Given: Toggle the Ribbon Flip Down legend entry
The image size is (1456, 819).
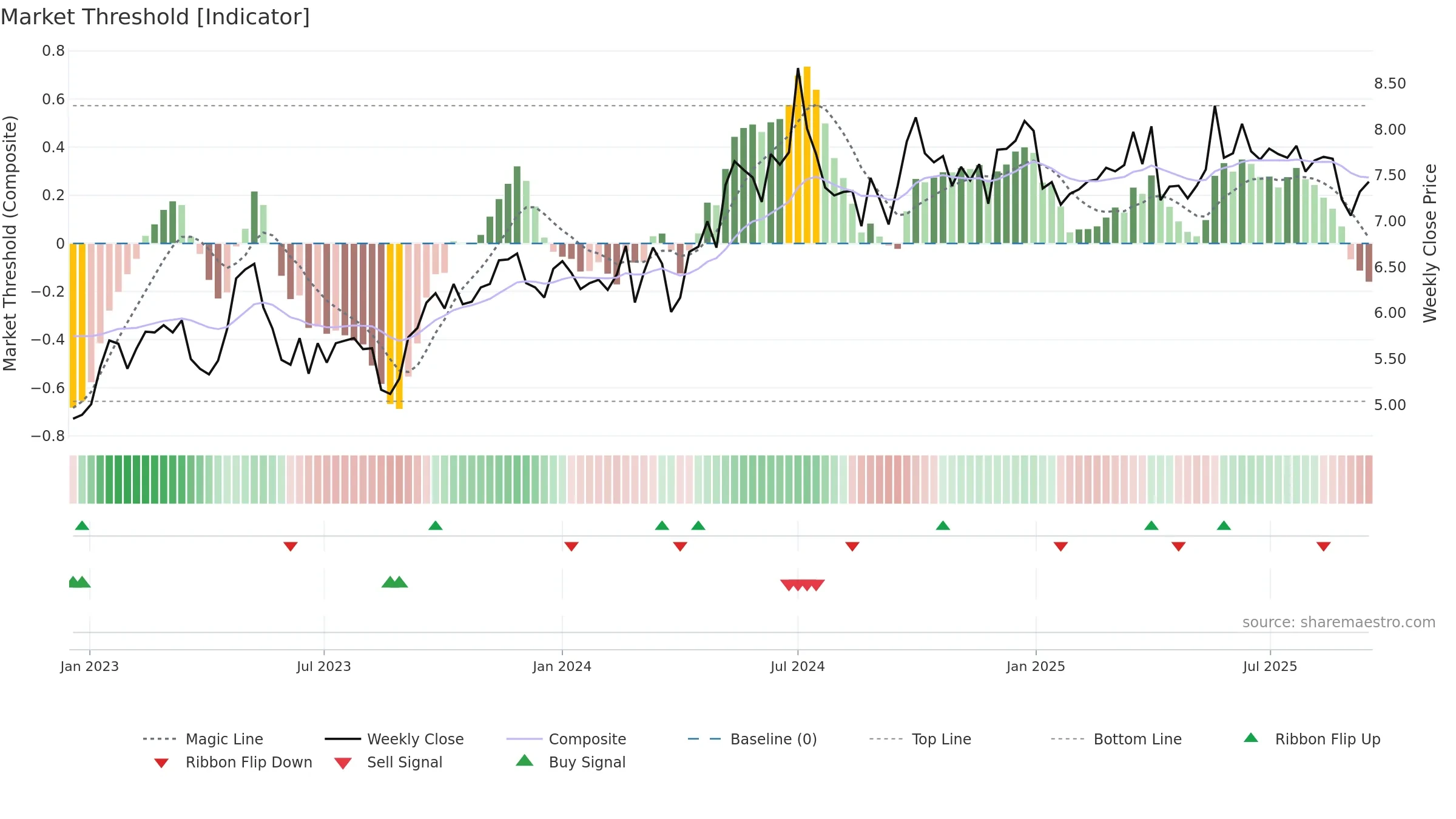Looking at the screenshot, I should coord(232,762).
